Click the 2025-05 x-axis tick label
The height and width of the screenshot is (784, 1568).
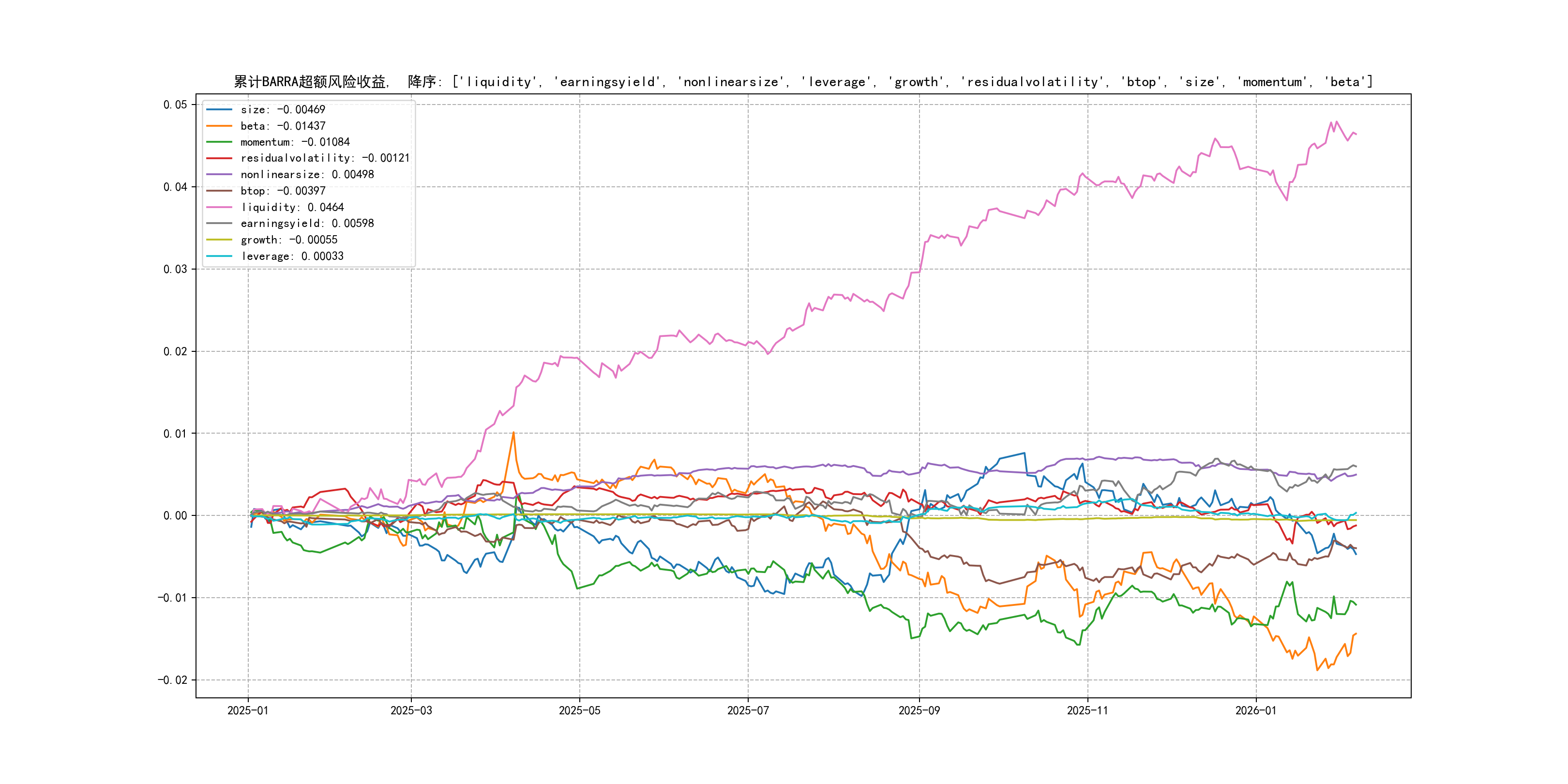579,710
